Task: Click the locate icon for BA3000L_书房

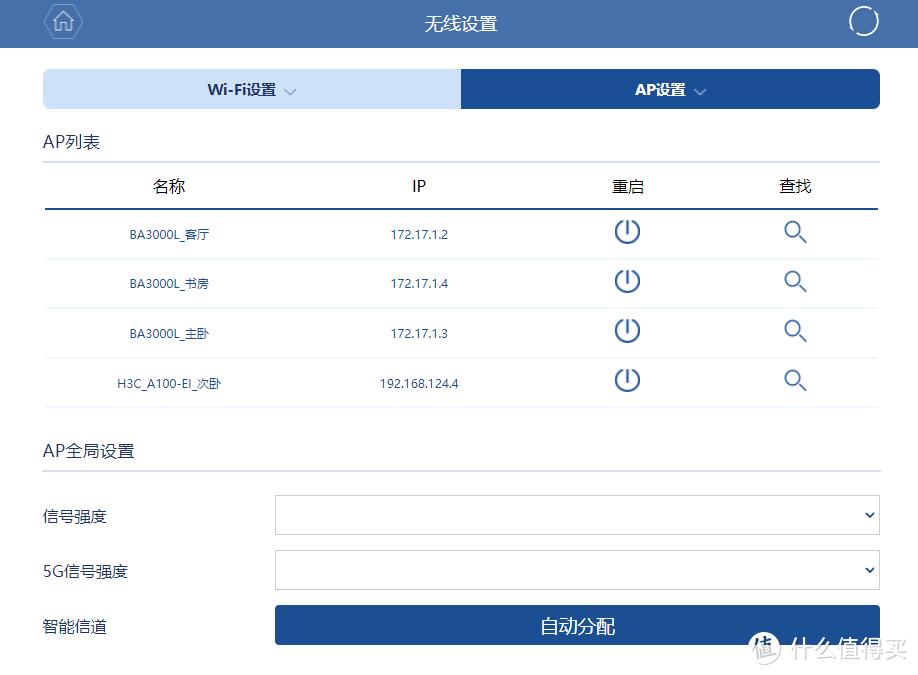Action: (x=794, y=281)
